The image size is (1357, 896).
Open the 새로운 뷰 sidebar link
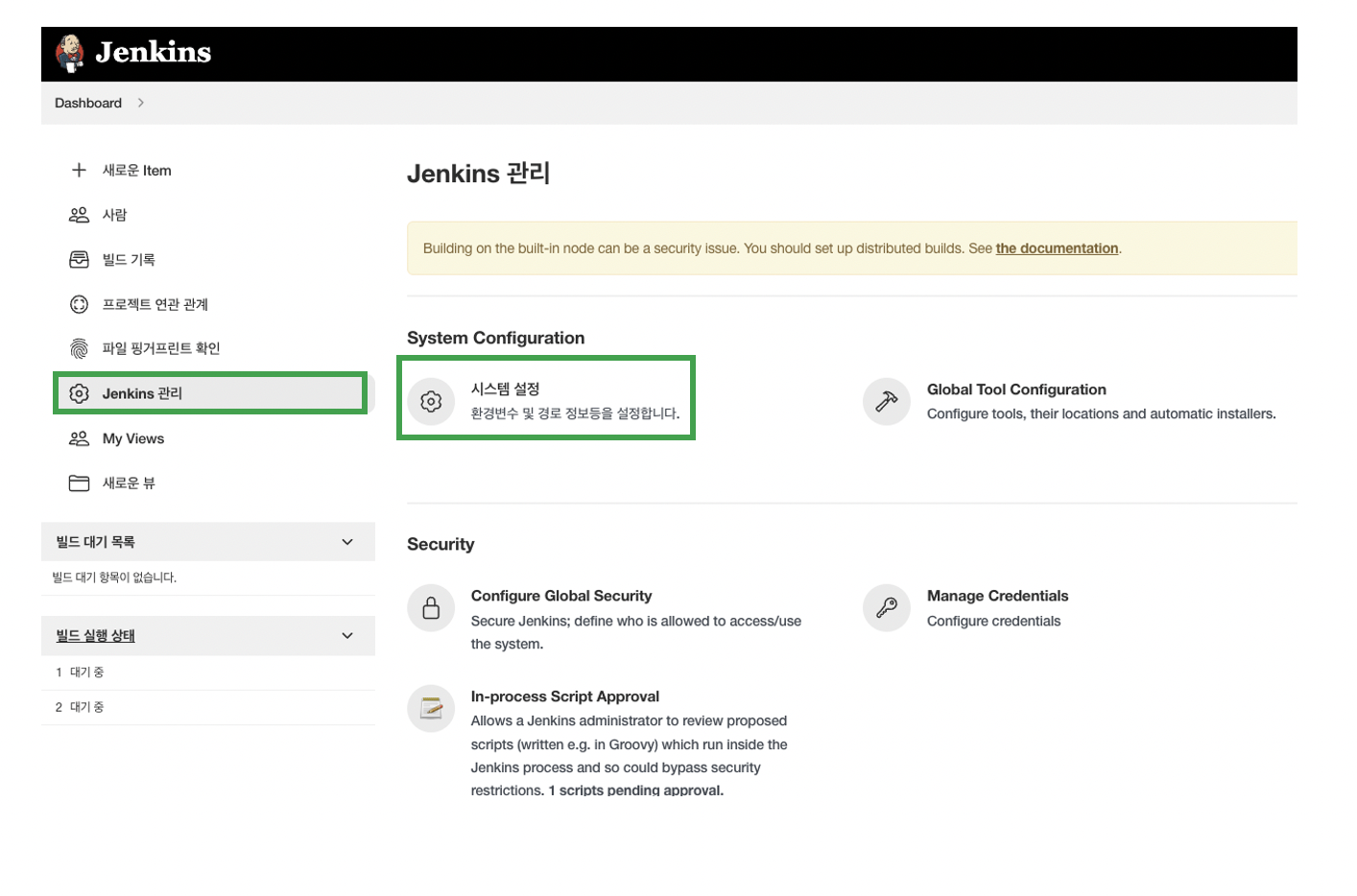point(129,483)
